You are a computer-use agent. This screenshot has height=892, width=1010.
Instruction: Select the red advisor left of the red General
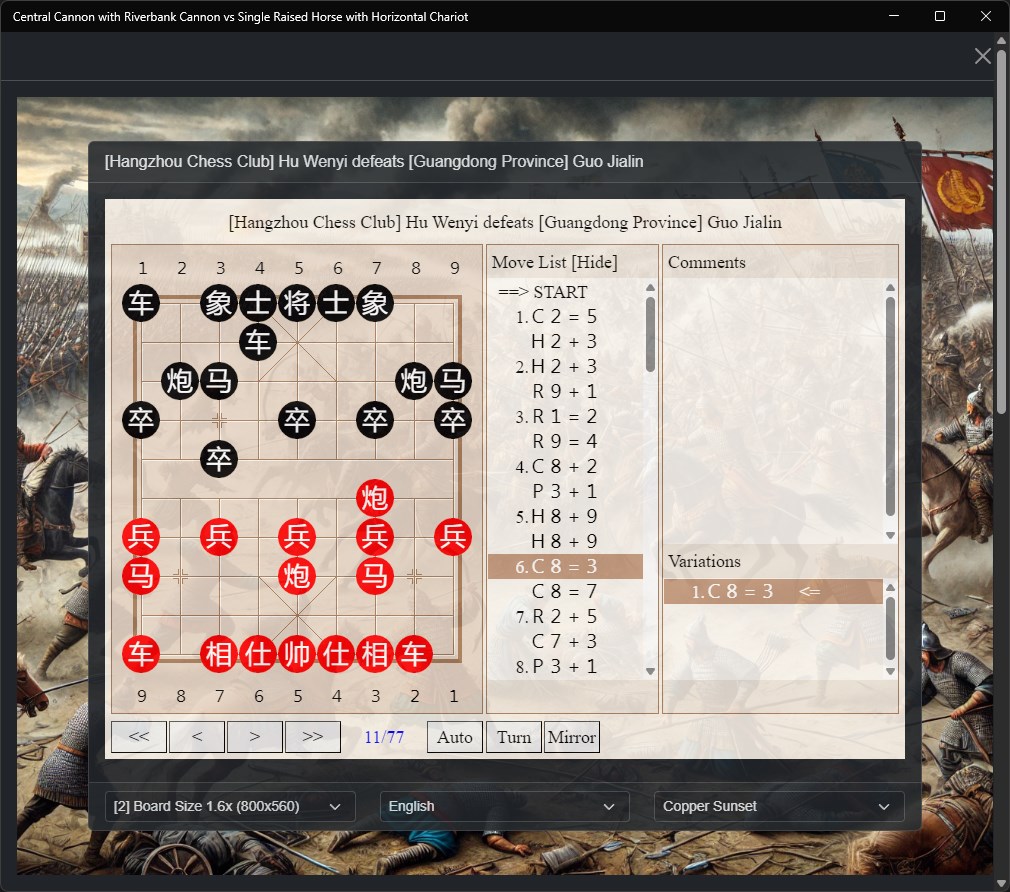(x=258, y=654)
